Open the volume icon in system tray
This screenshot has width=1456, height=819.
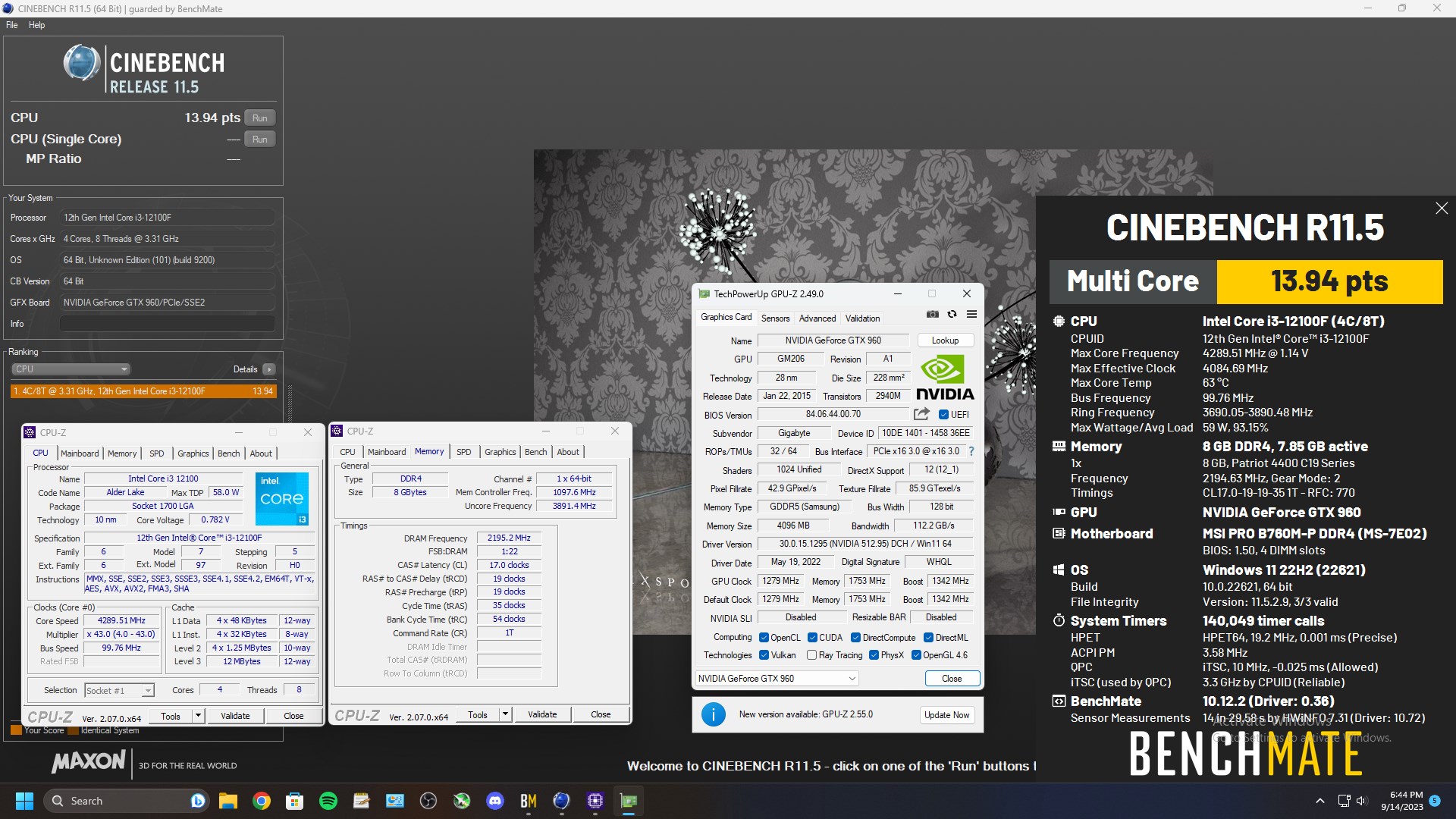coord(1360,801)
